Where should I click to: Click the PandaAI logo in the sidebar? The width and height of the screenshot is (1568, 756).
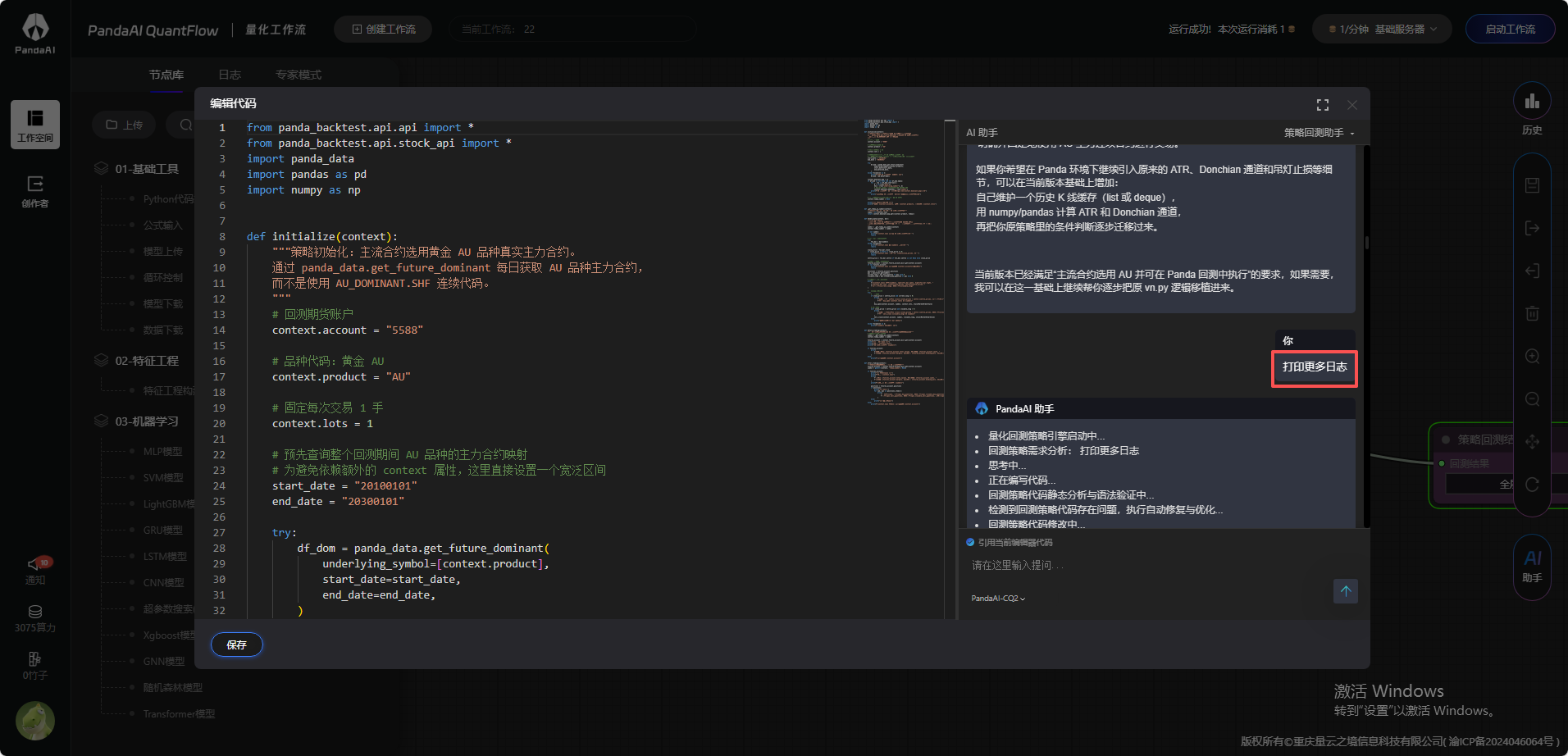(x=35, y=34)
